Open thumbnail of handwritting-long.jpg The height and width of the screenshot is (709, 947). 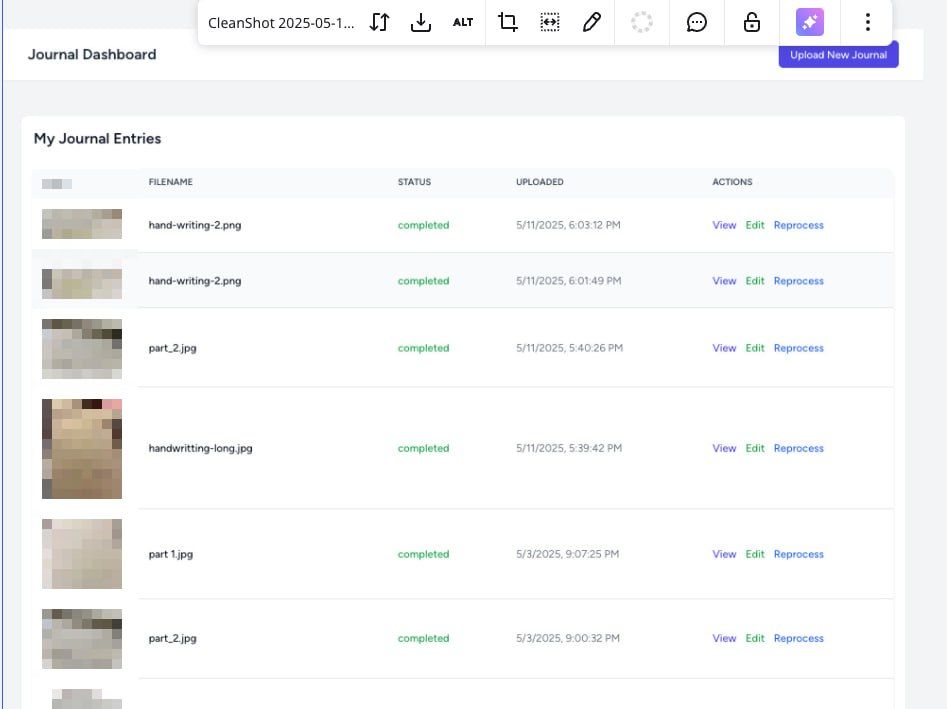pos(82,449)
